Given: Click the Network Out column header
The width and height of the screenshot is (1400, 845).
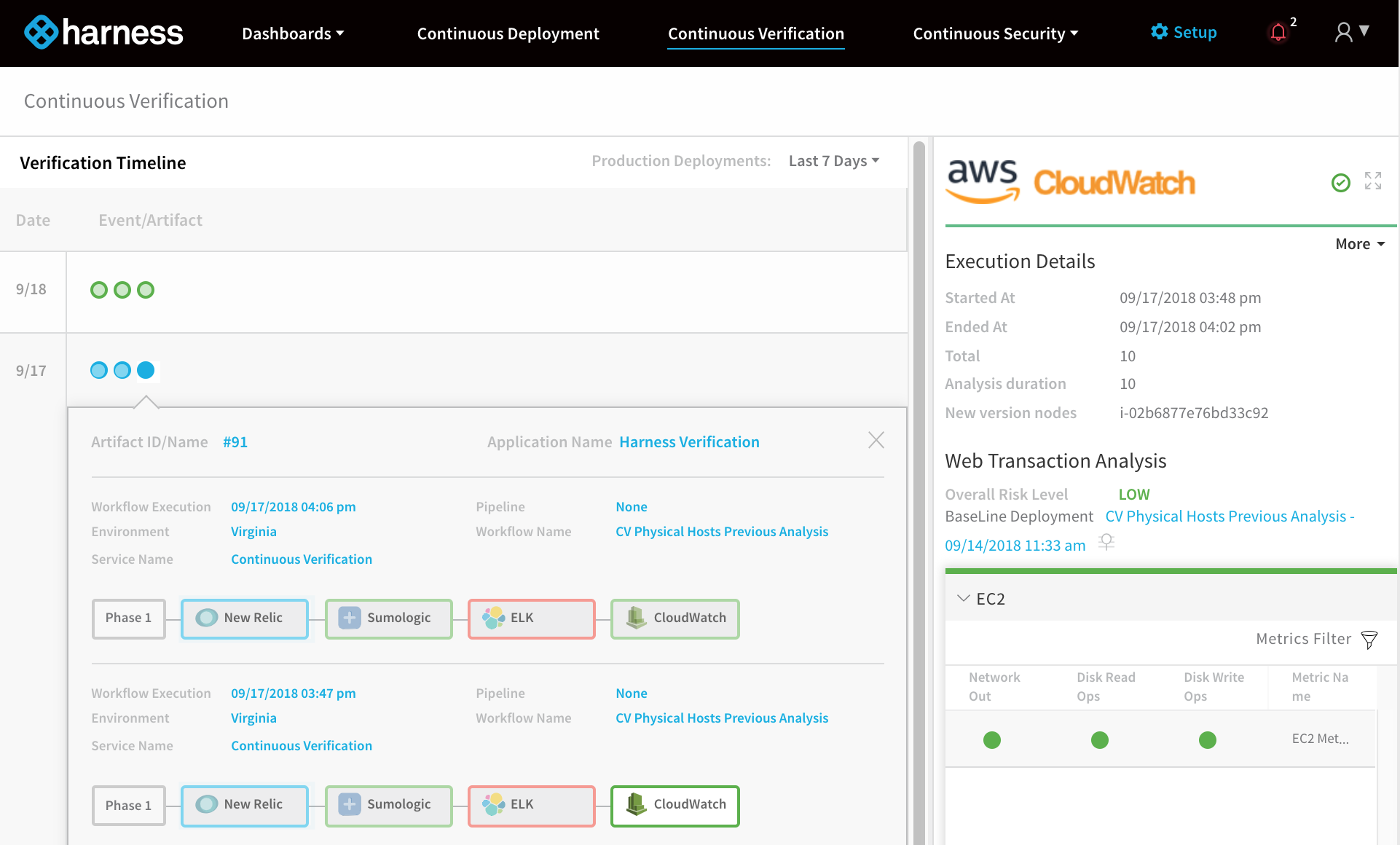Looking at the screenshot, I should 994,687.
